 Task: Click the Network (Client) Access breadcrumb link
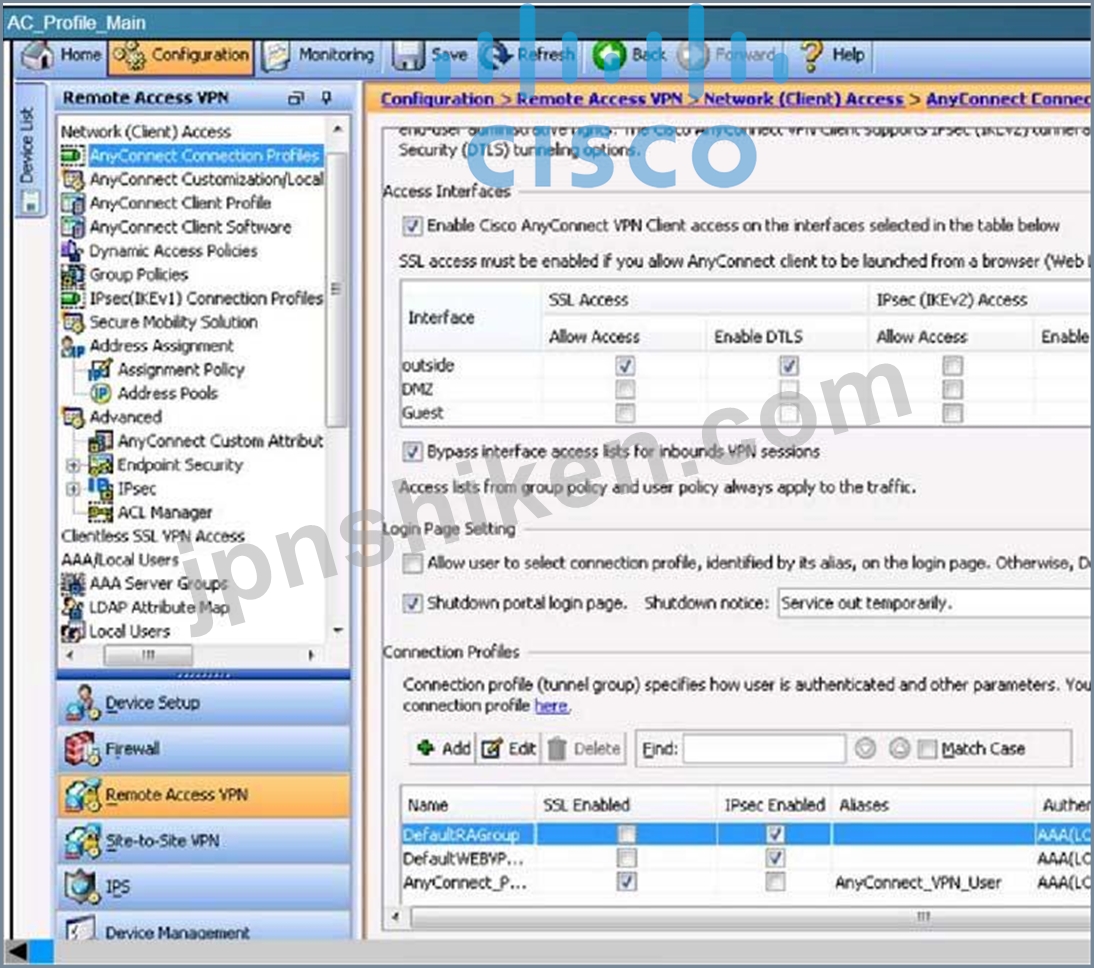point(803,99)
